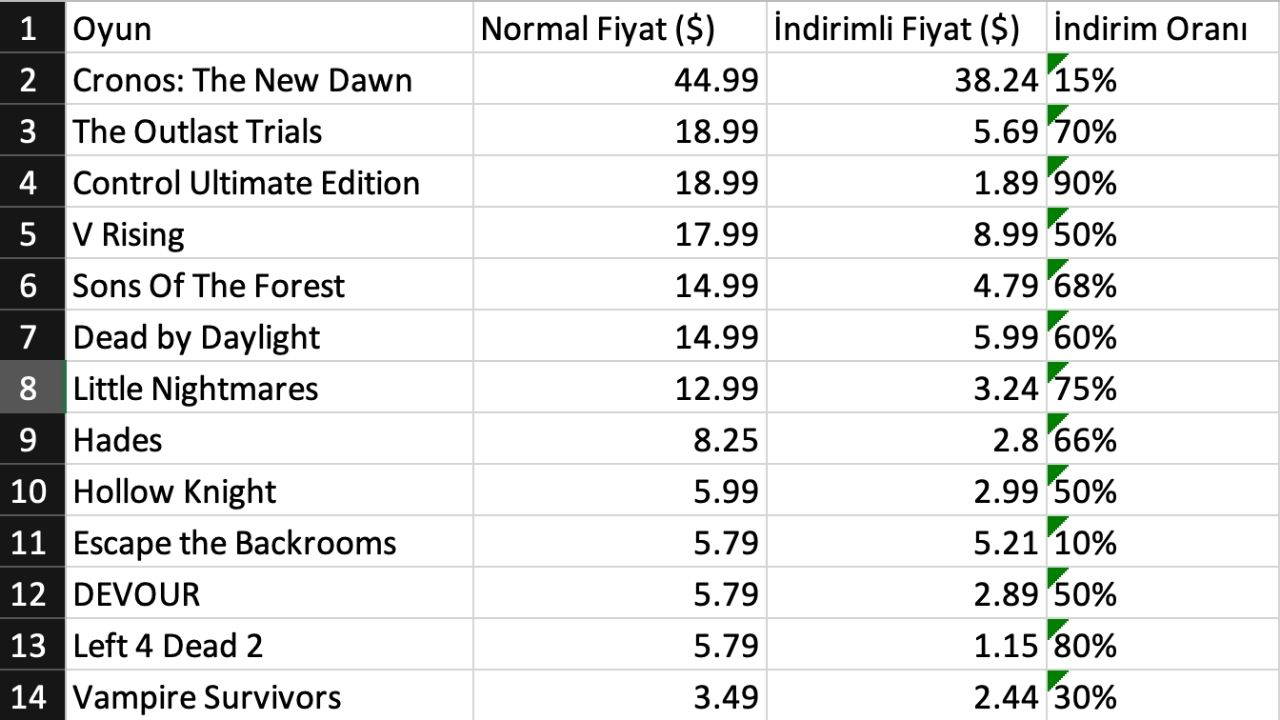Click the Control Ultimate Edition cell

coord(246,183)
